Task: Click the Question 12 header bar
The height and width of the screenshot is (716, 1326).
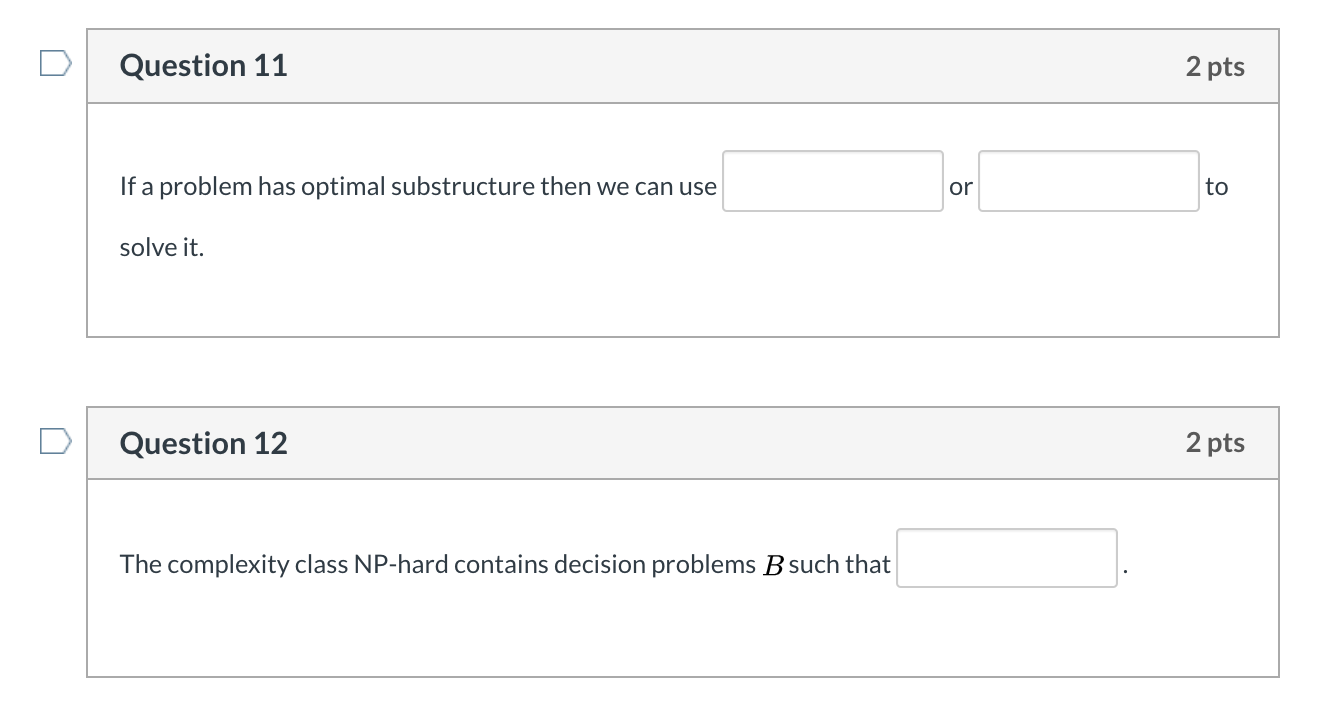Action: [x=683, y=442]
